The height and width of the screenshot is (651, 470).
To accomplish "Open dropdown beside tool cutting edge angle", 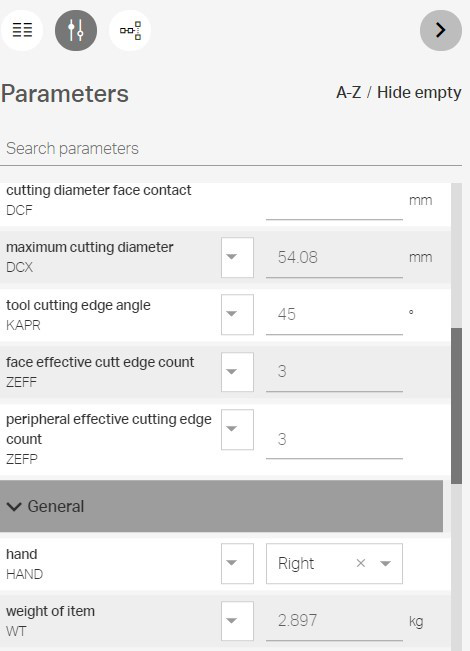I will (x=237, y=314).
